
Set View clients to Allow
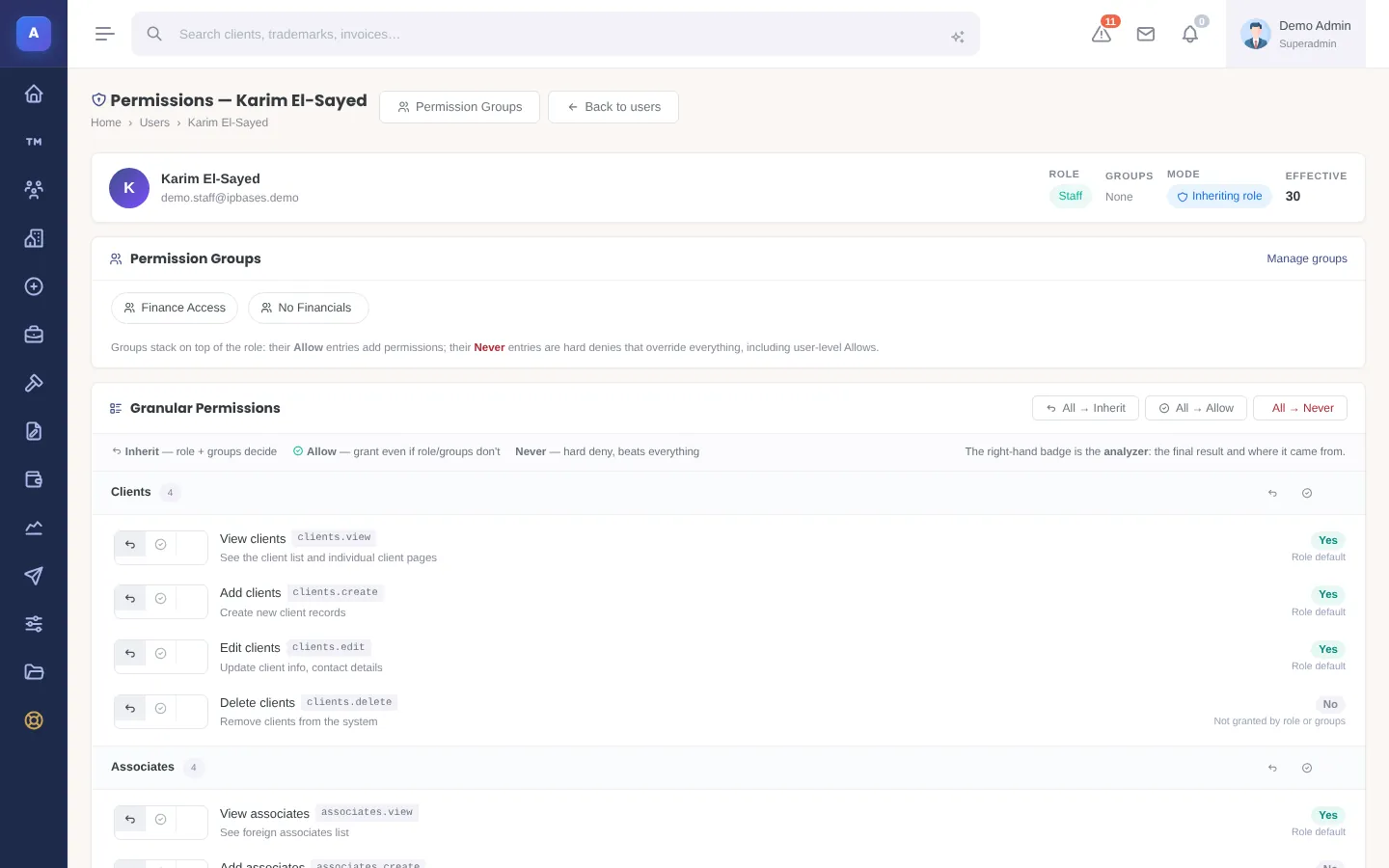click(161, 545)
